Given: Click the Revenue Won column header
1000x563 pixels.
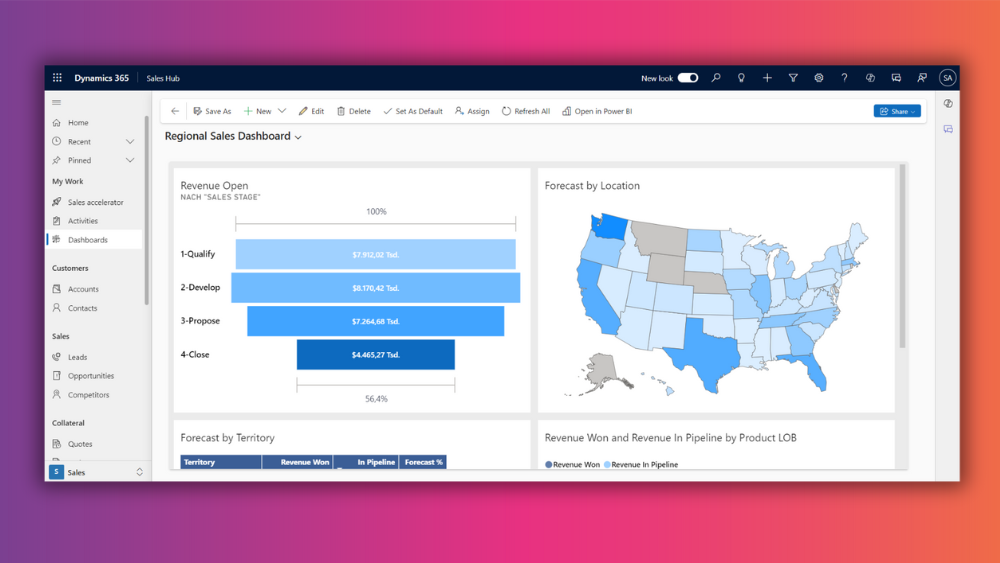Looking at the screenshot, I should [x=297, y=462].
